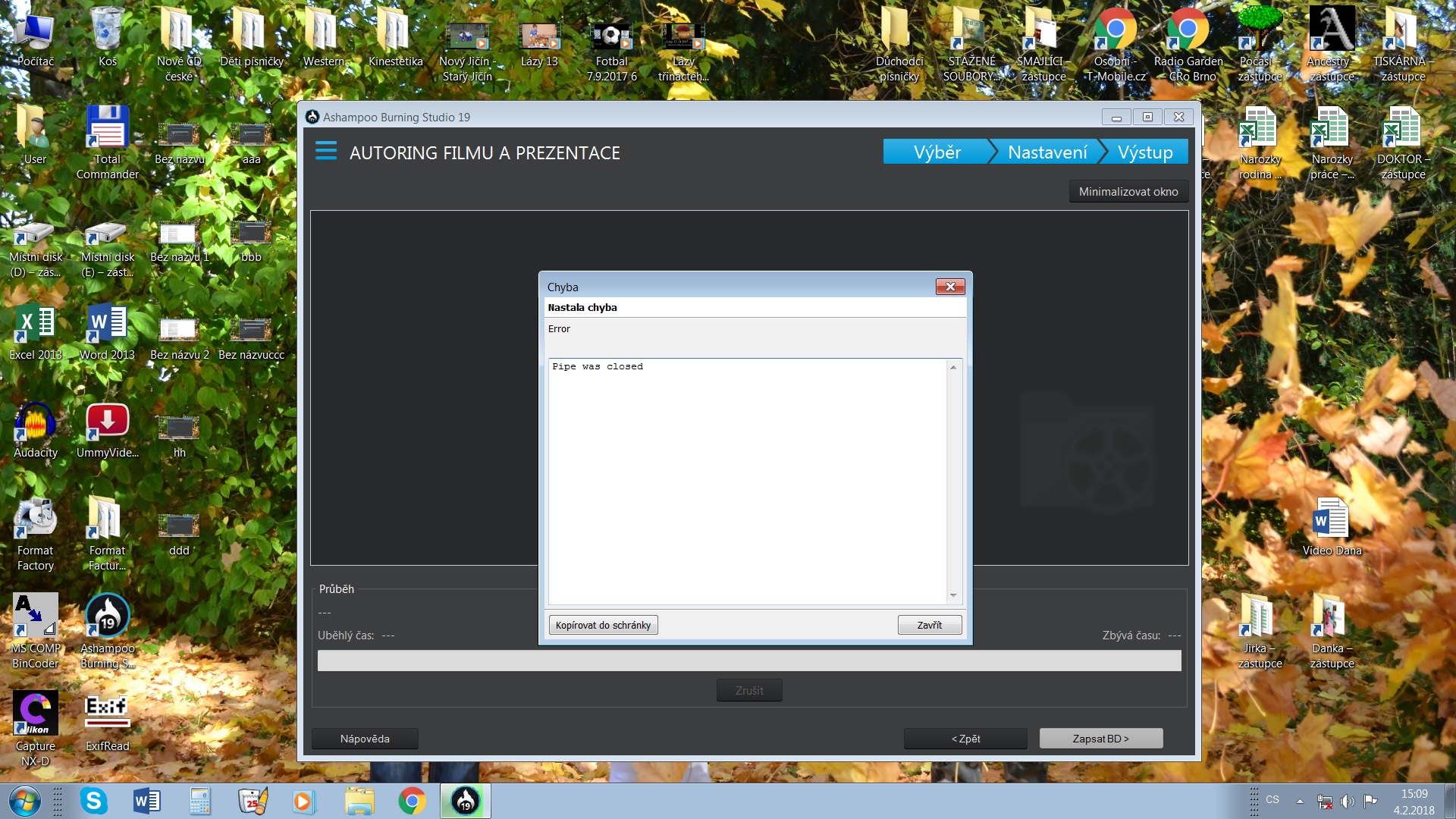Click the Kopírovat do schránky button
Viewport: 1456px width, 819px height.
coord(603,625)
